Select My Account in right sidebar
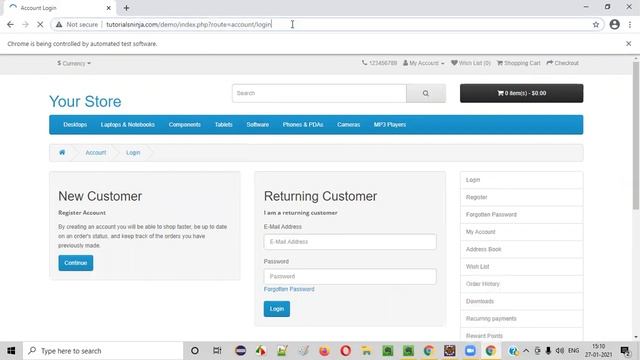The height and width of the screenshot is (360, 640). (521, 232)
